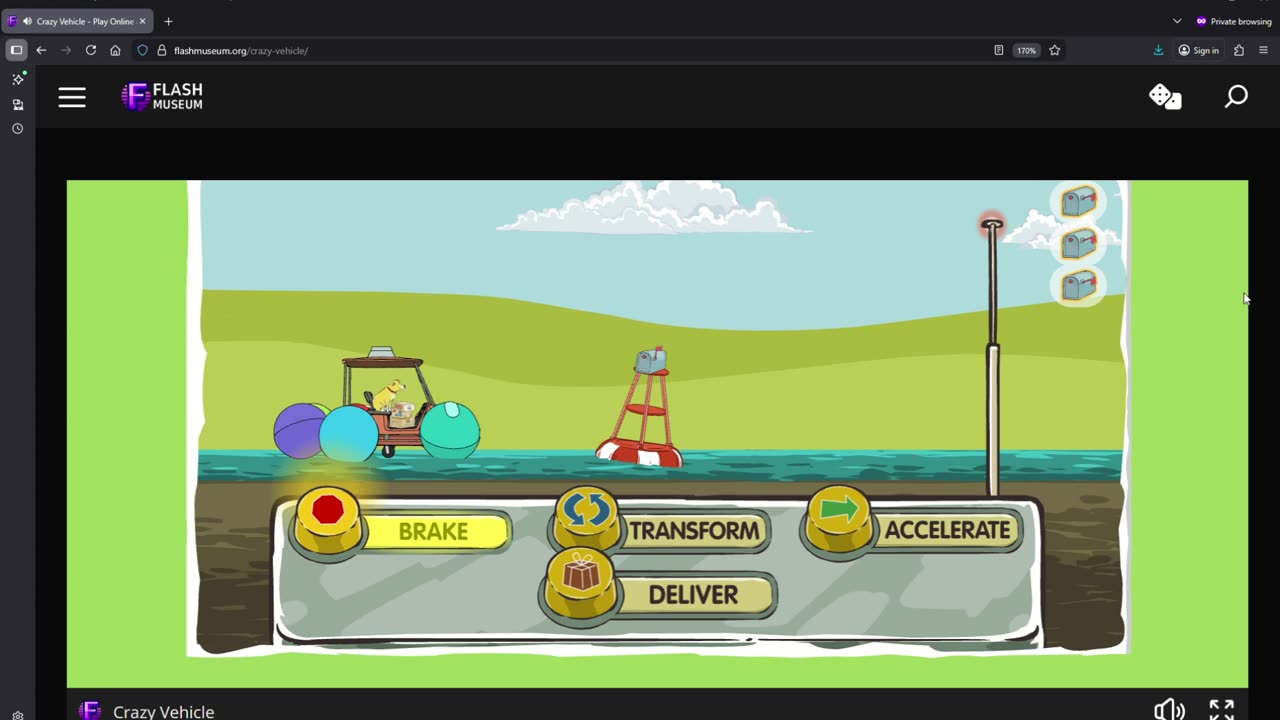Screen dimensions: 1280x720
Task: Click the TRANSFORM label in game
Action: (x=694, y=531)
